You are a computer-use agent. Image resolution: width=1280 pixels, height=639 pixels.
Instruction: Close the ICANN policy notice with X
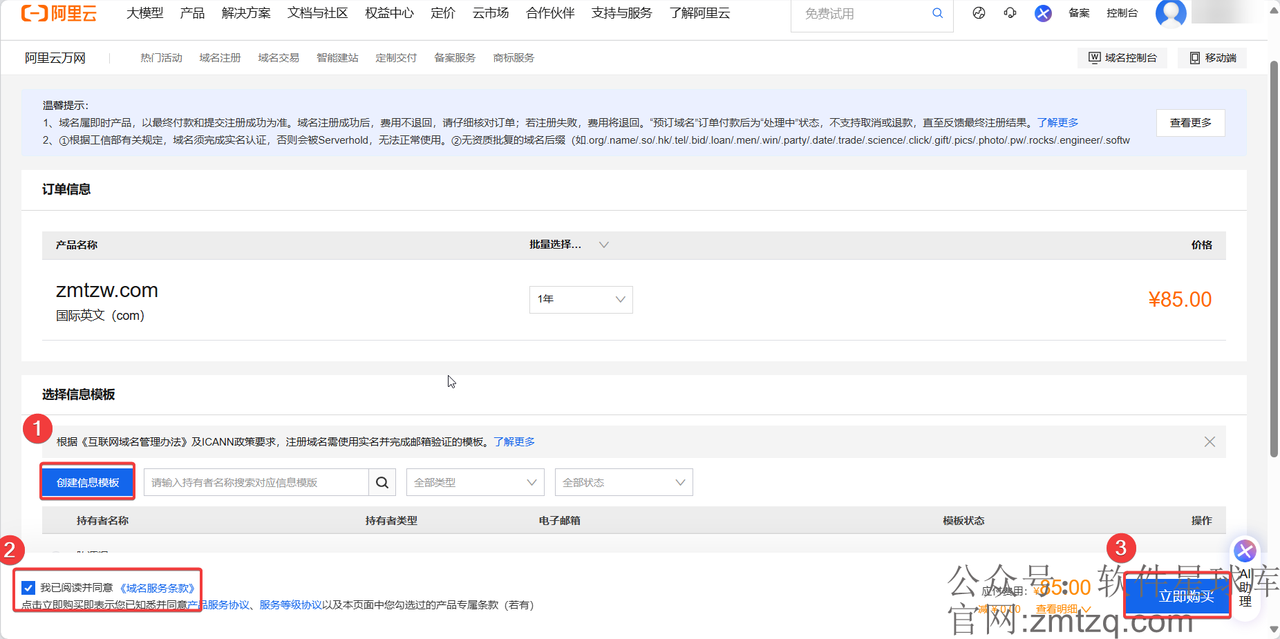[x=1210, y=441]
